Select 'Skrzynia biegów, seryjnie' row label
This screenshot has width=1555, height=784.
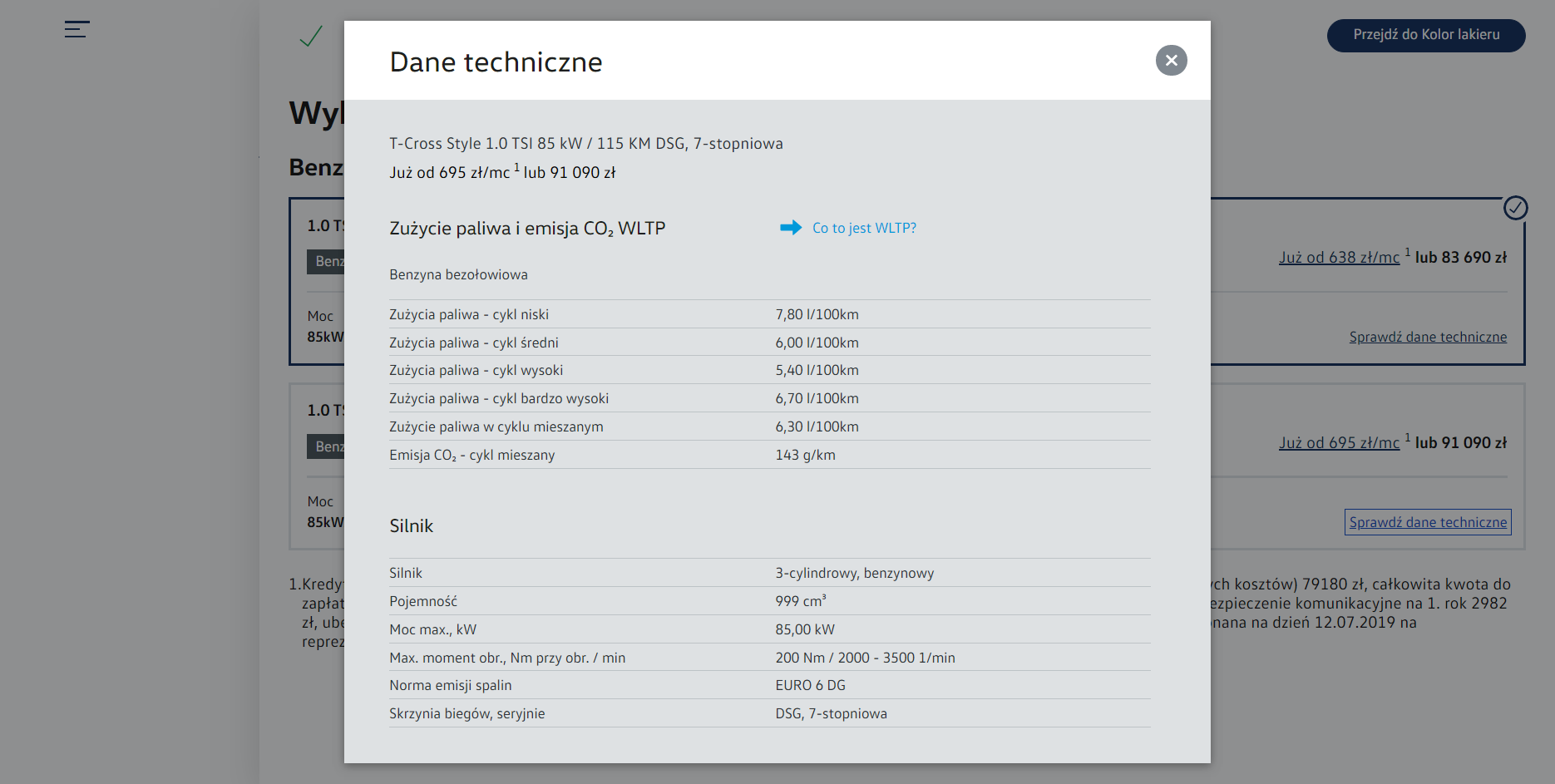[466, 713]
